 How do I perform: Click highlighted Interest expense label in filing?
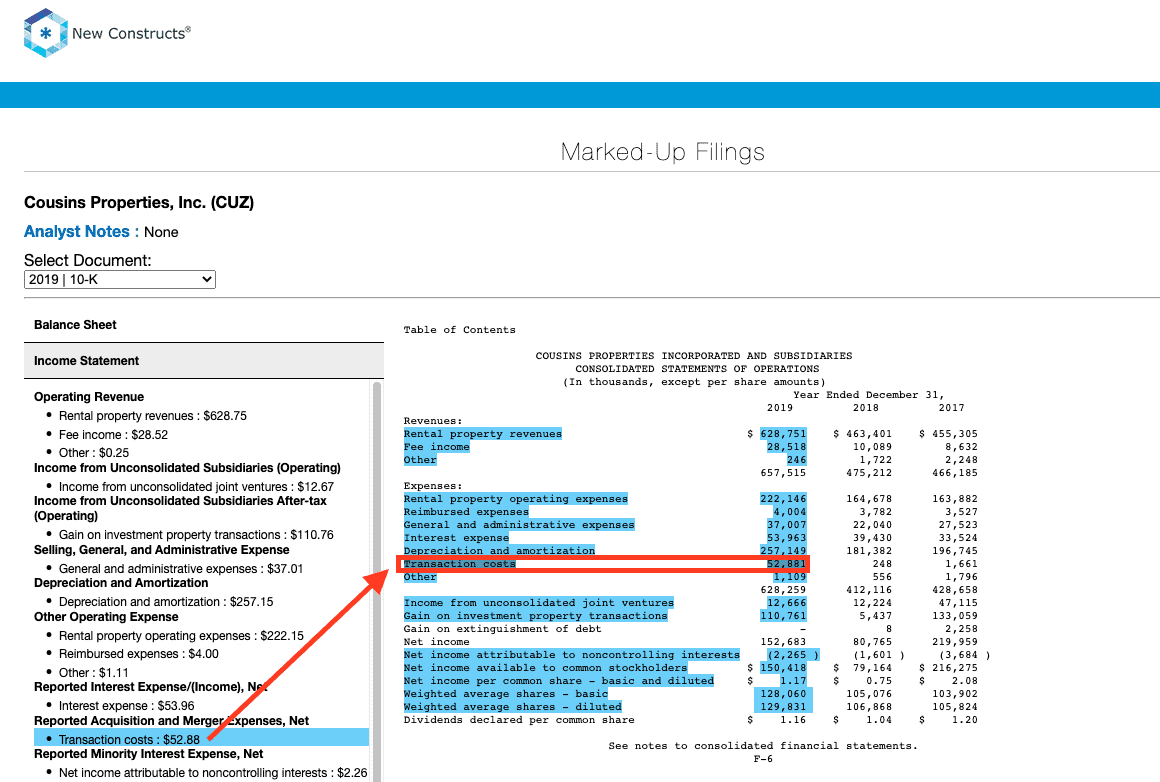[456, 538]
